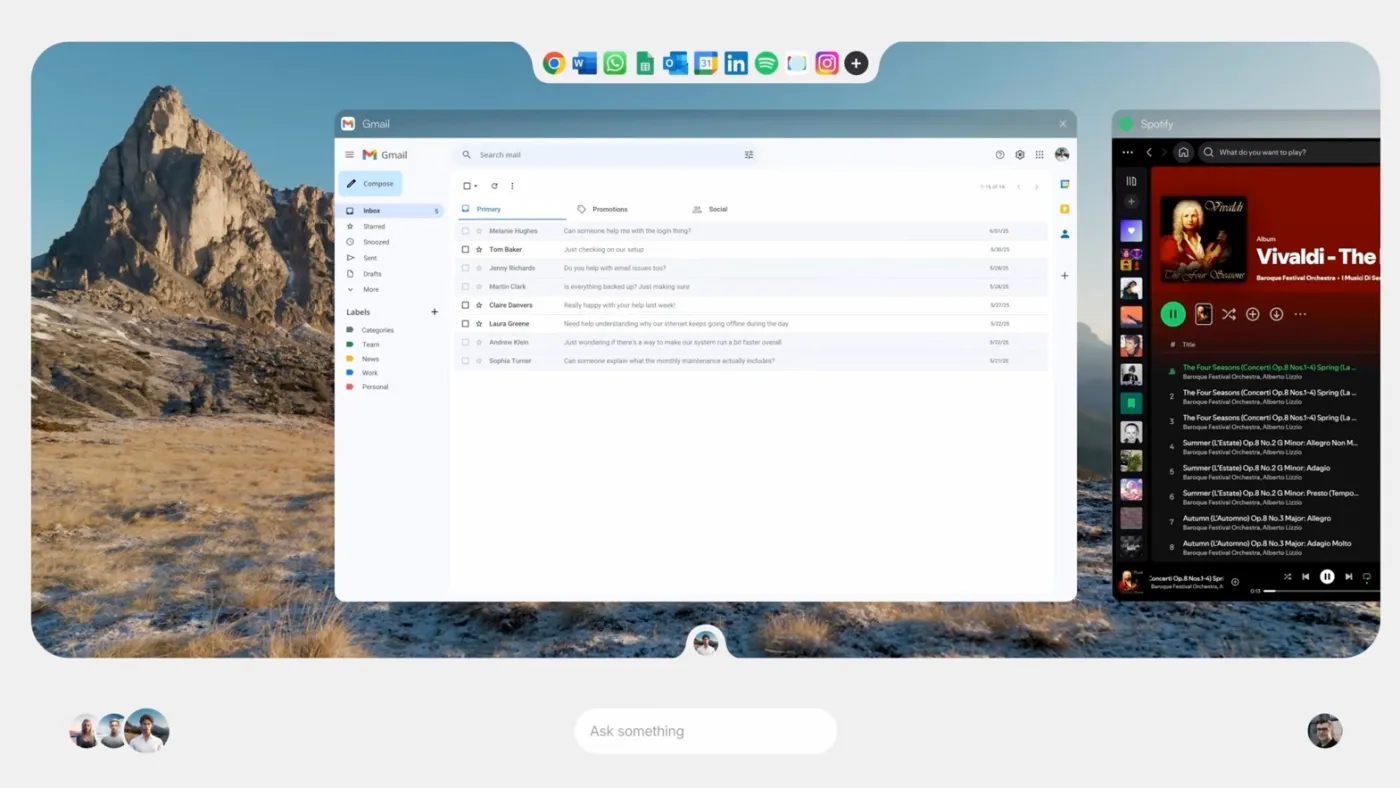Go to Spotify home

(1183, 153)
